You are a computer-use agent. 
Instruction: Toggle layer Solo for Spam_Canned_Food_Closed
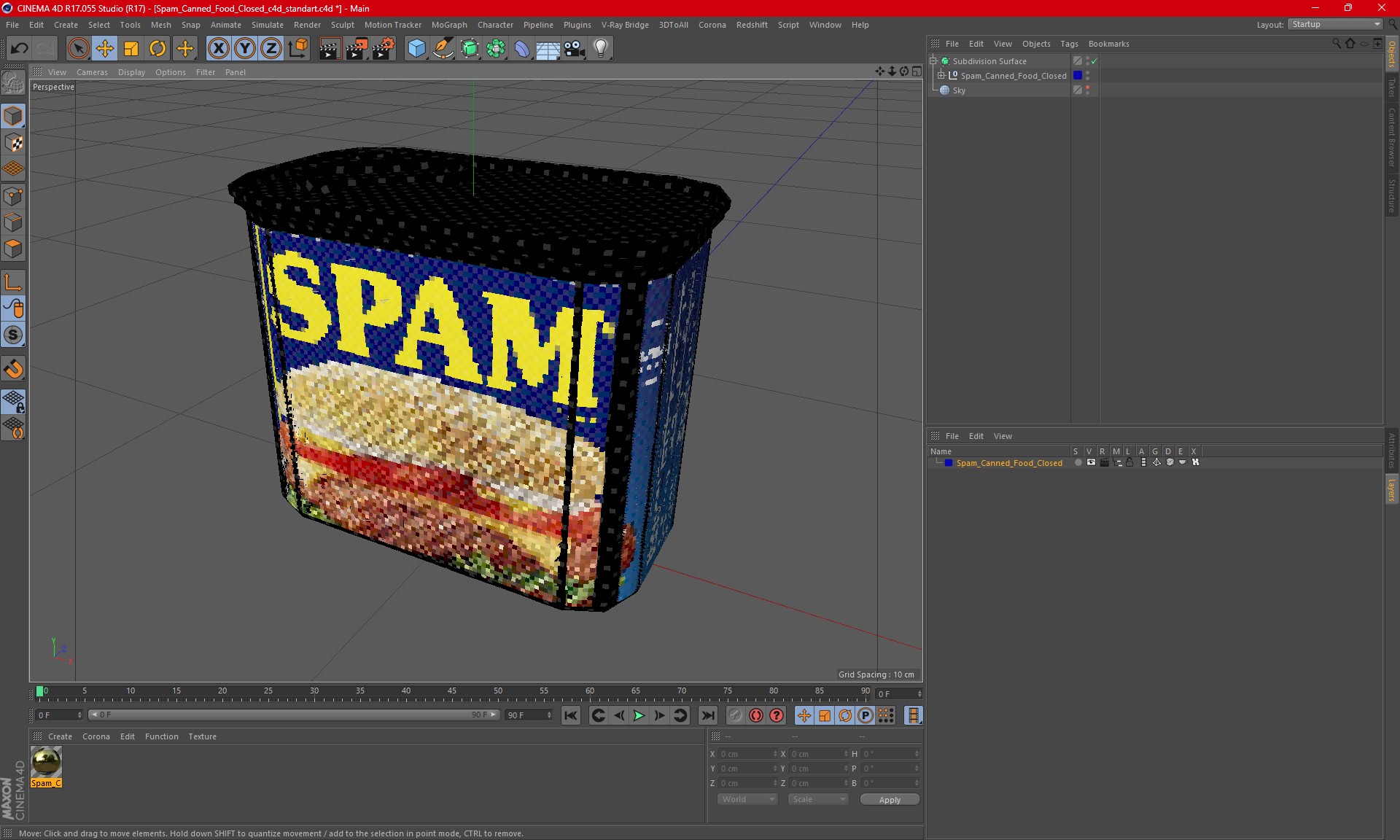[x=1078, y=462]
